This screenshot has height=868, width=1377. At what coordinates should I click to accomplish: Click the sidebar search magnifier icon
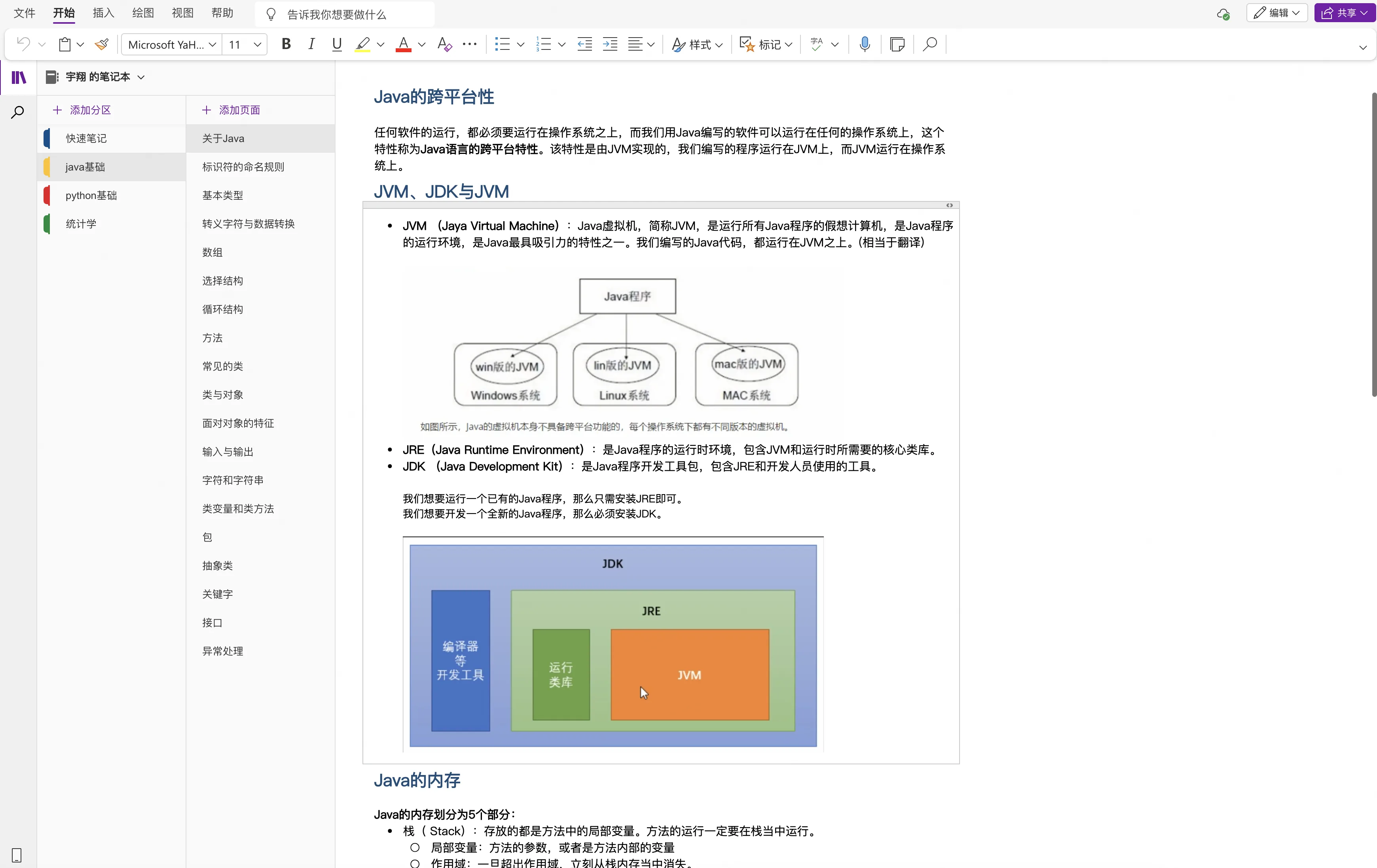point(18,112)
